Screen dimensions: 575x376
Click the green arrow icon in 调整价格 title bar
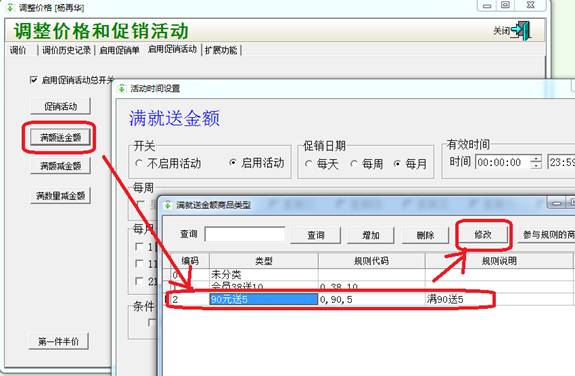[10, 7]
